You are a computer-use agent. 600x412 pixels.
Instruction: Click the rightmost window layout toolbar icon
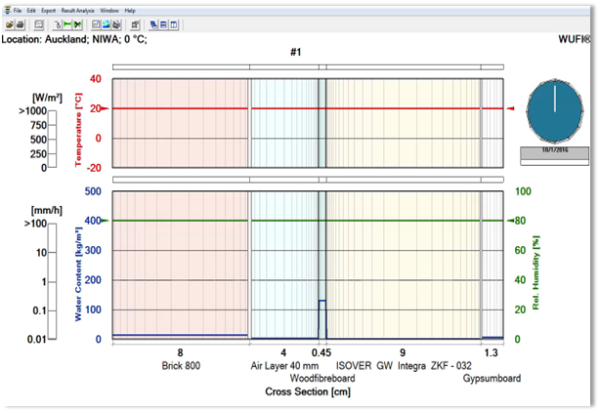pyautogui.click(x=174, y=22)
